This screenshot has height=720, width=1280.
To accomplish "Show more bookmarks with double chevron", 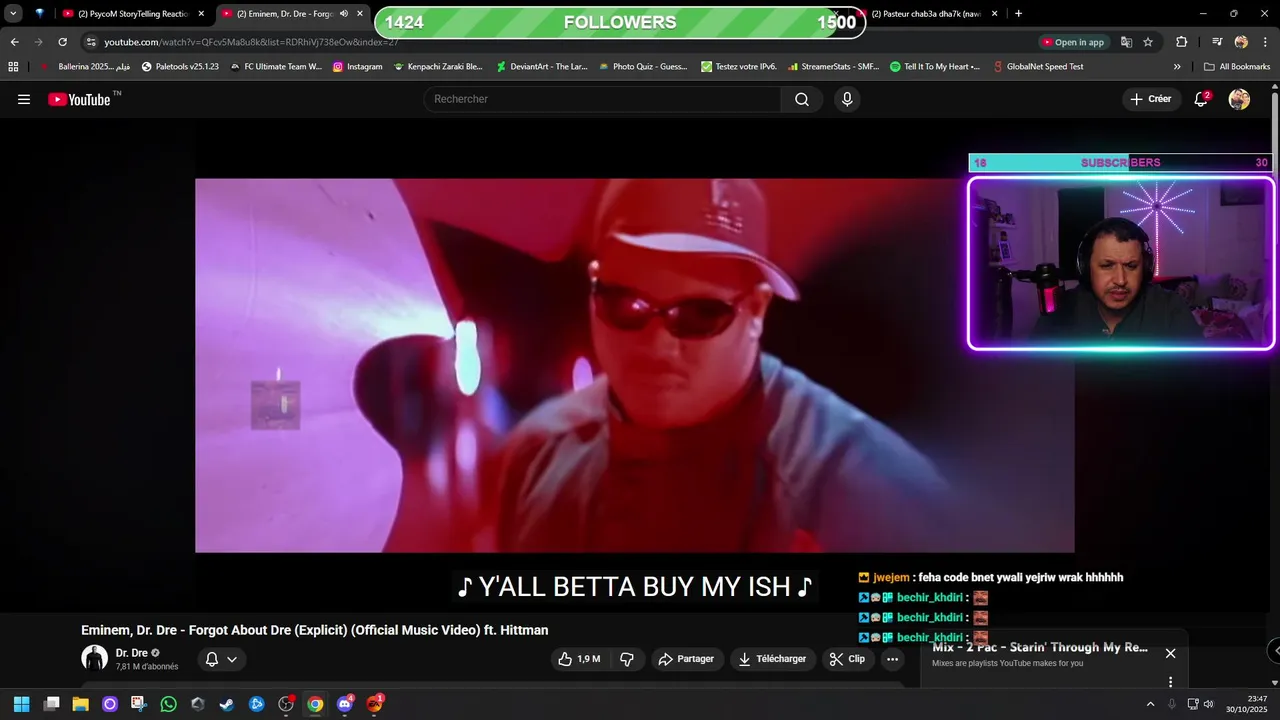I will click(x=1177, y=67).
